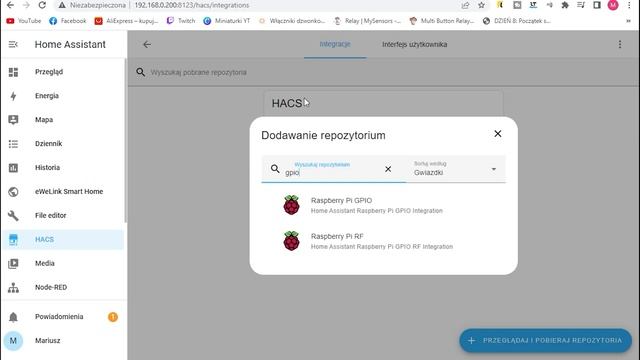Open the HACS store icon
The width and height of the screenshot is (640, 360).
click(13, 240)
